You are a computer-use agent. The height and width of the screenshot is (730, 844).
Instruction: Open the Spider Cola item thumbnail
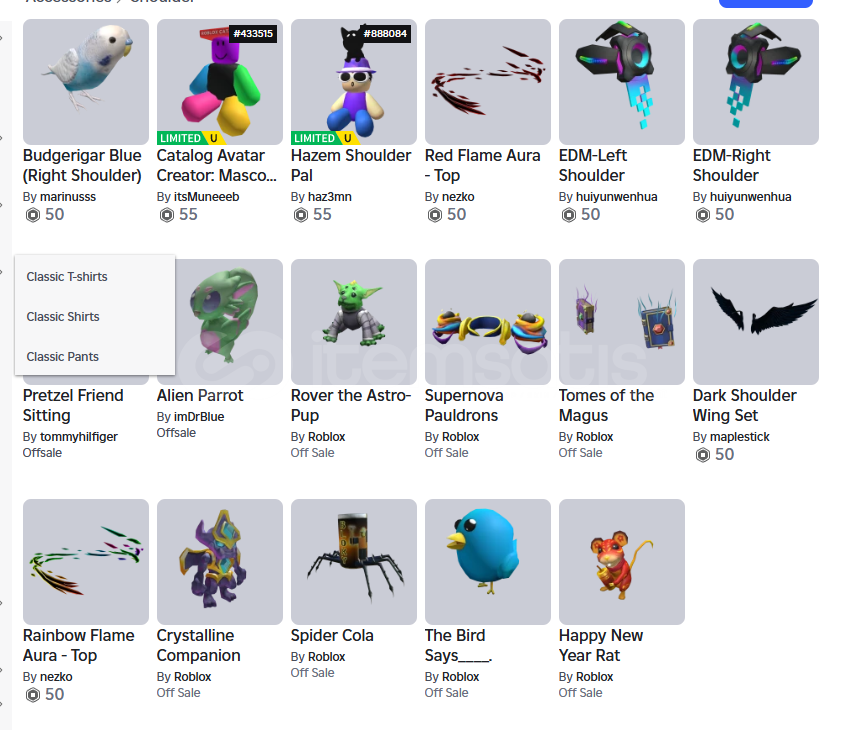click(354, 561)
